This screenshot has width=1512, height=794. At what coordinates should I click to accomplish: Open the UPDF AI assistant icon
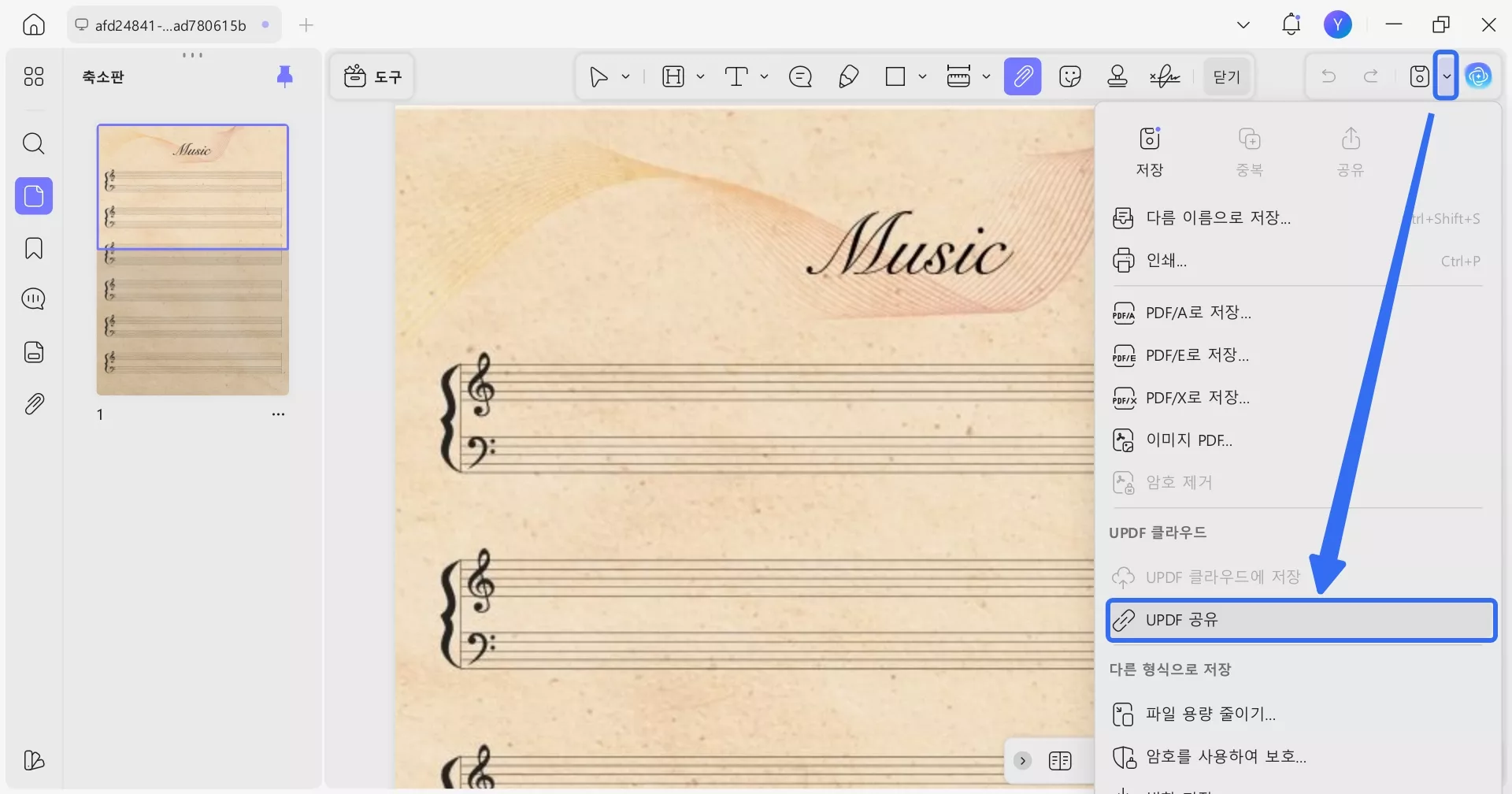click(1478, 76)
